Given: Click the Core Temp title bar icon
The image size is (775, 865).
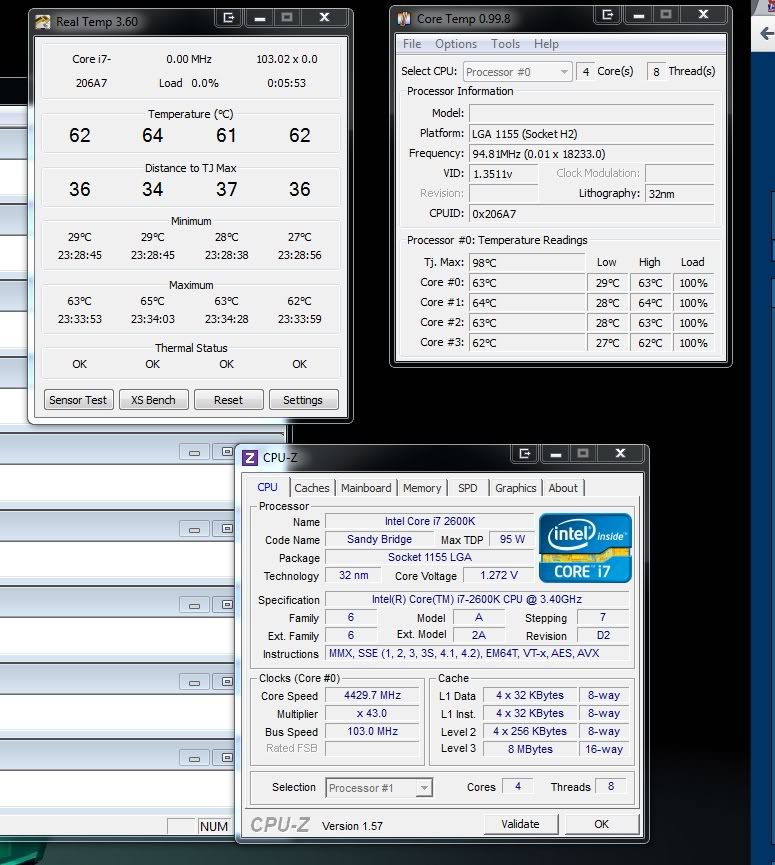Looking at the screenshot, I should (x=403, y=18).
